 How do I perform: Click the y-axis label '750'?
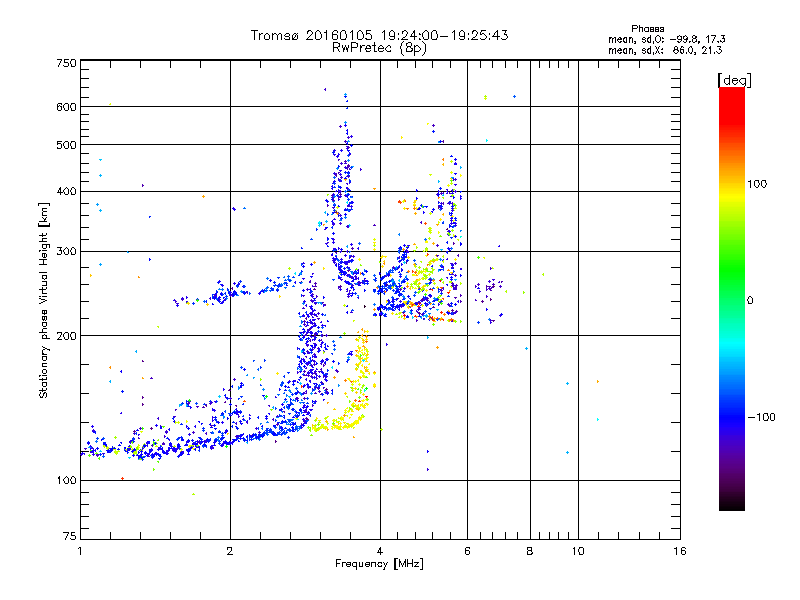(66, 63)
